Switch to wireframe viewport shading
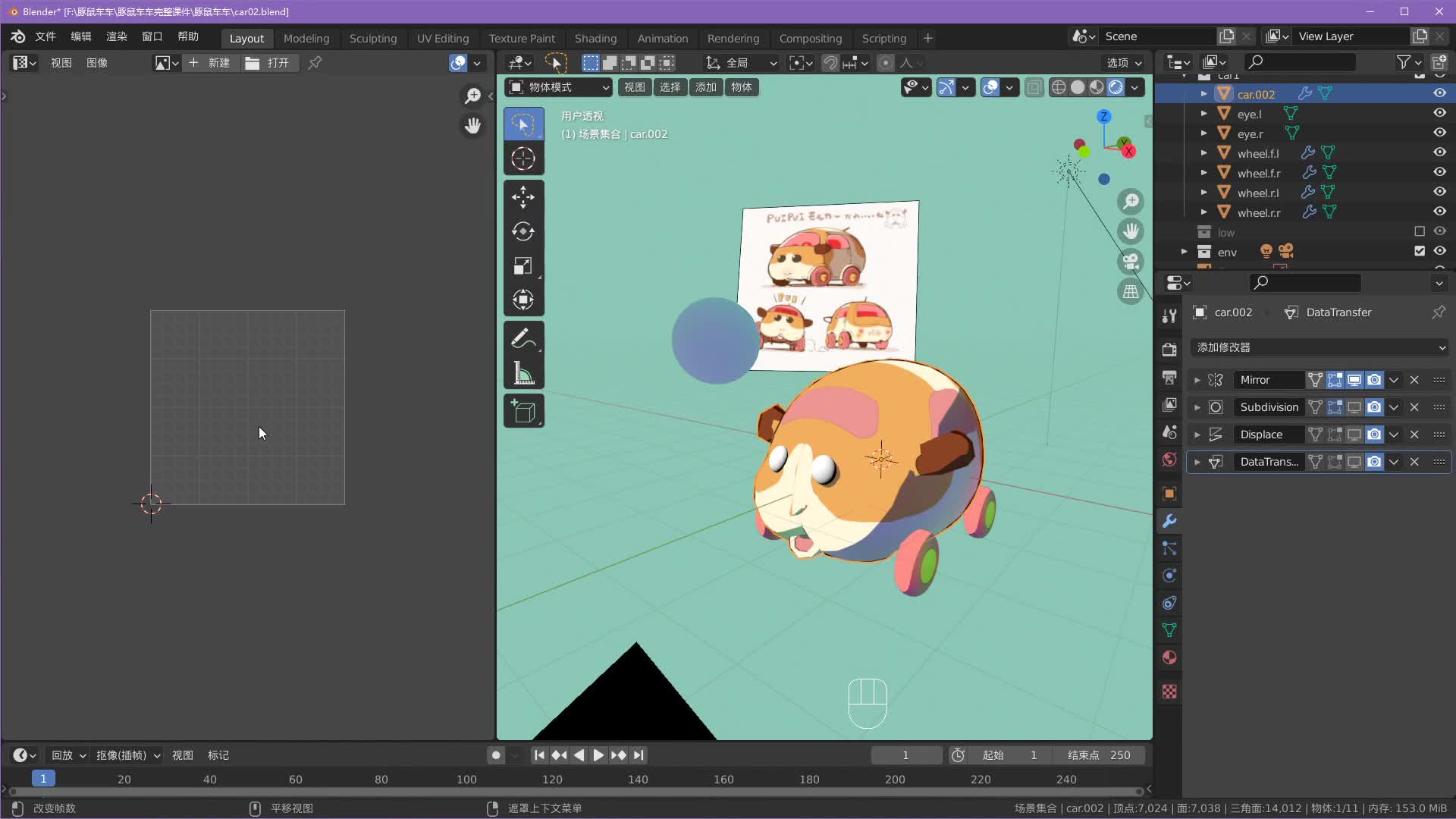Screen dimensions: 1456x819 click(x=1059, y=87)
